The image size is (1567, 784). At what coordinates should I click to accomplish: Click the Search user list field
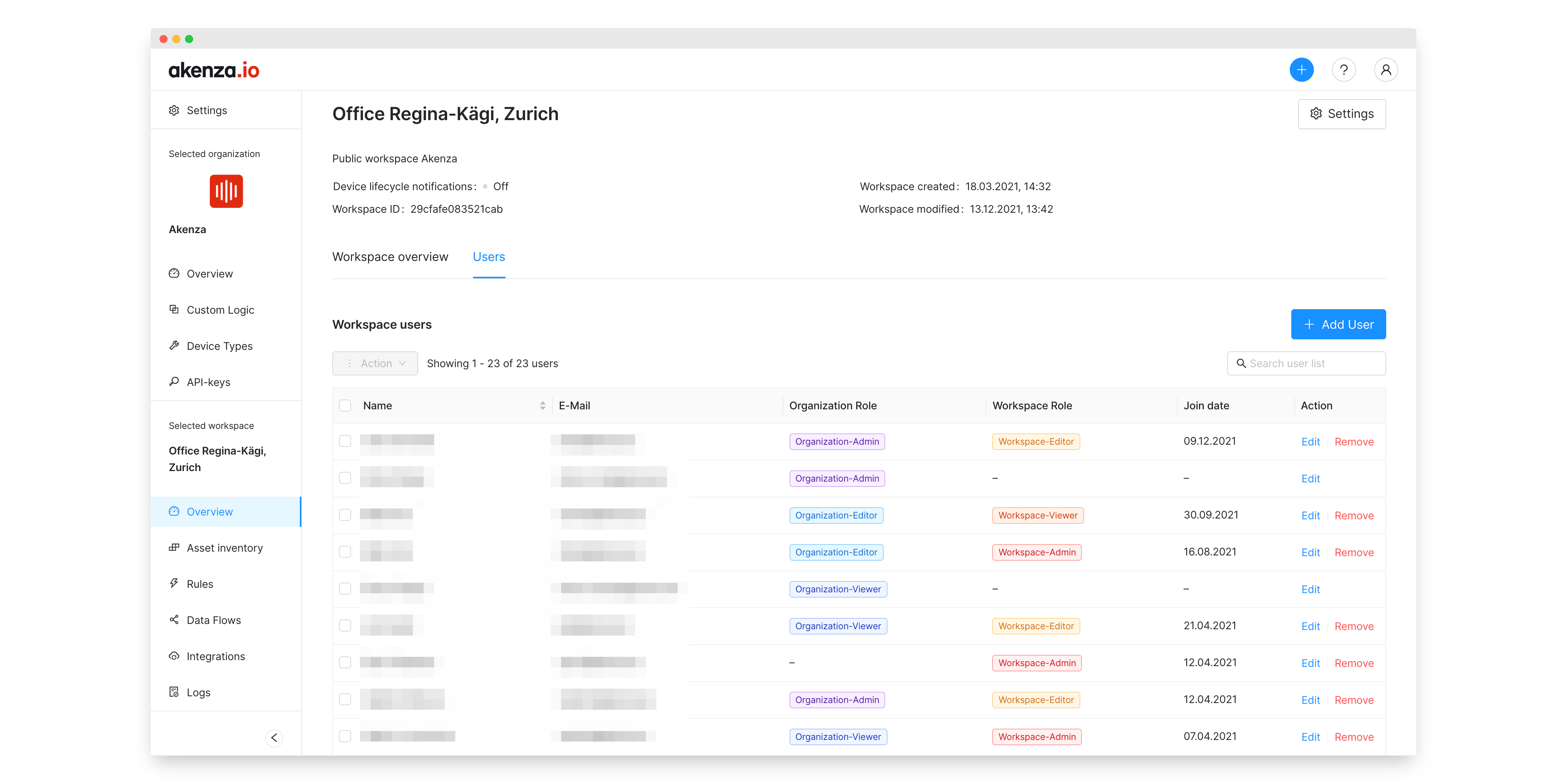pyautogui.click(x=1306, y=363)
